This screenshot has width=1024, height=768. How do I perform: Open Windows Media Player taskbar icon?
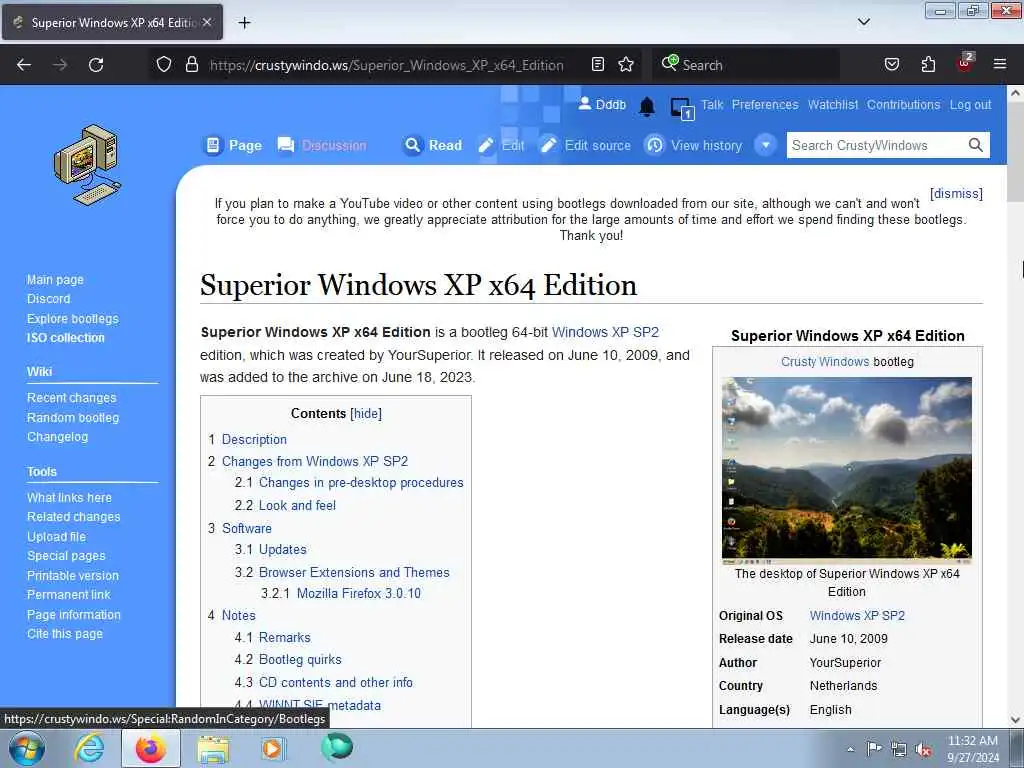click(272, 748)
